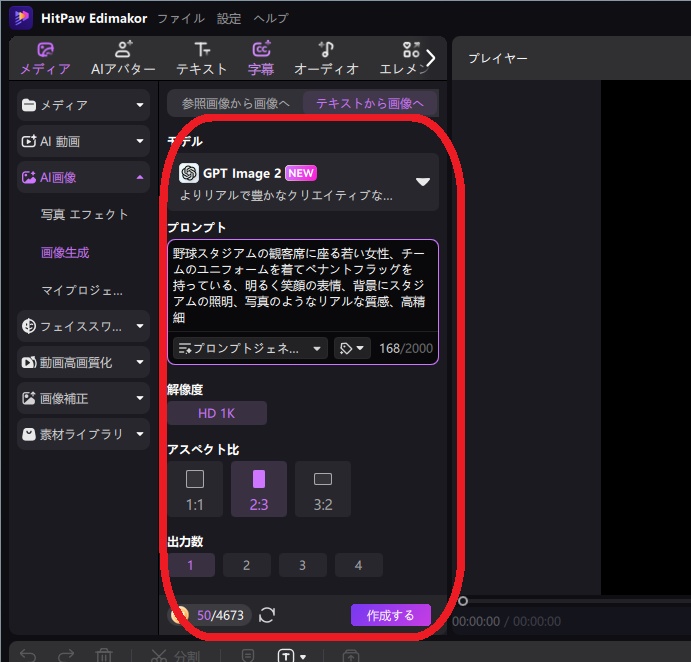
Task: Open the ファイル menu
Action: click(x=181, y=18)
